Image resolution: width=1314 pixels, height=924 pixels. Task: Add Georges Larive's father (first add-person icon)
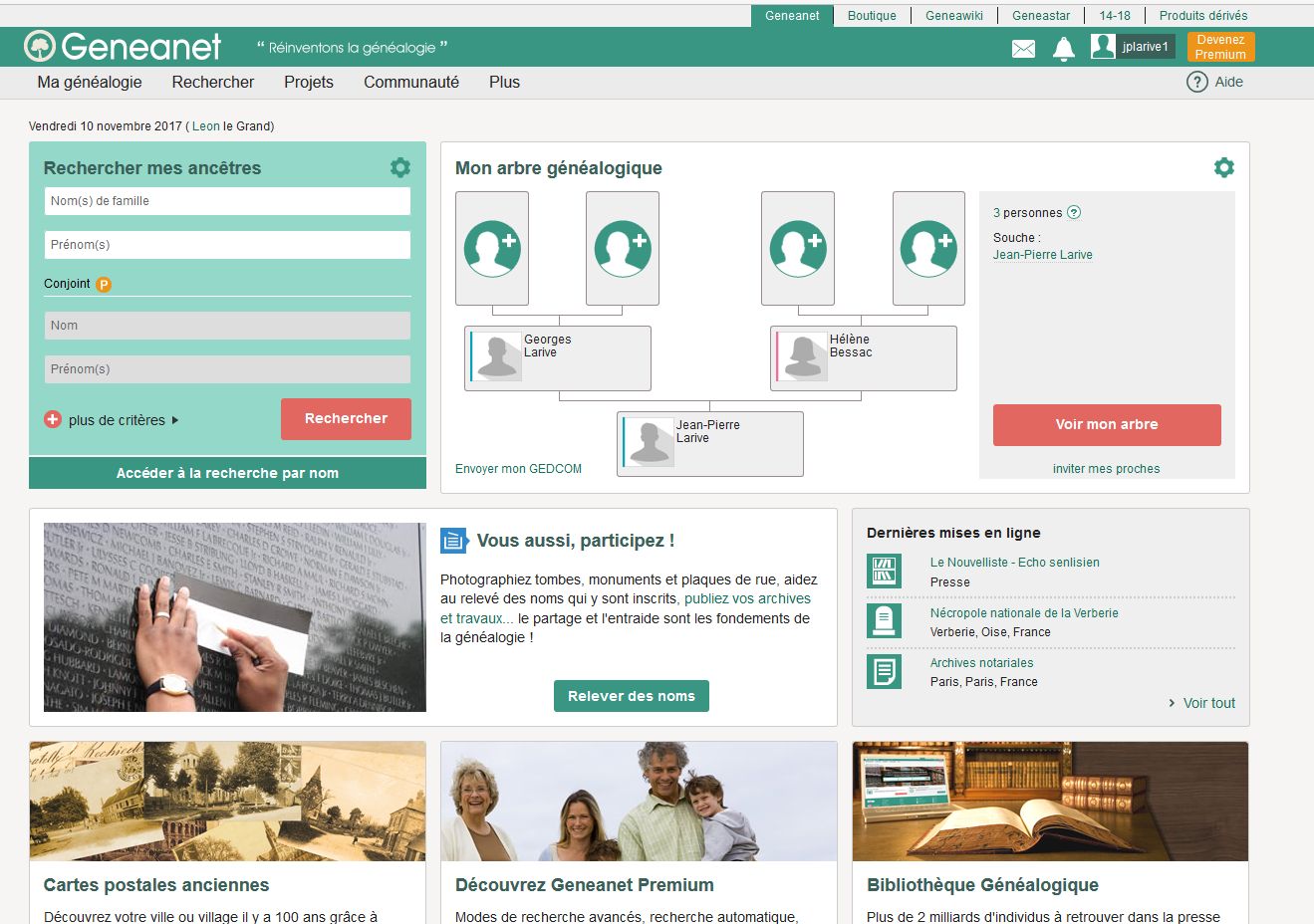(492, 248)
